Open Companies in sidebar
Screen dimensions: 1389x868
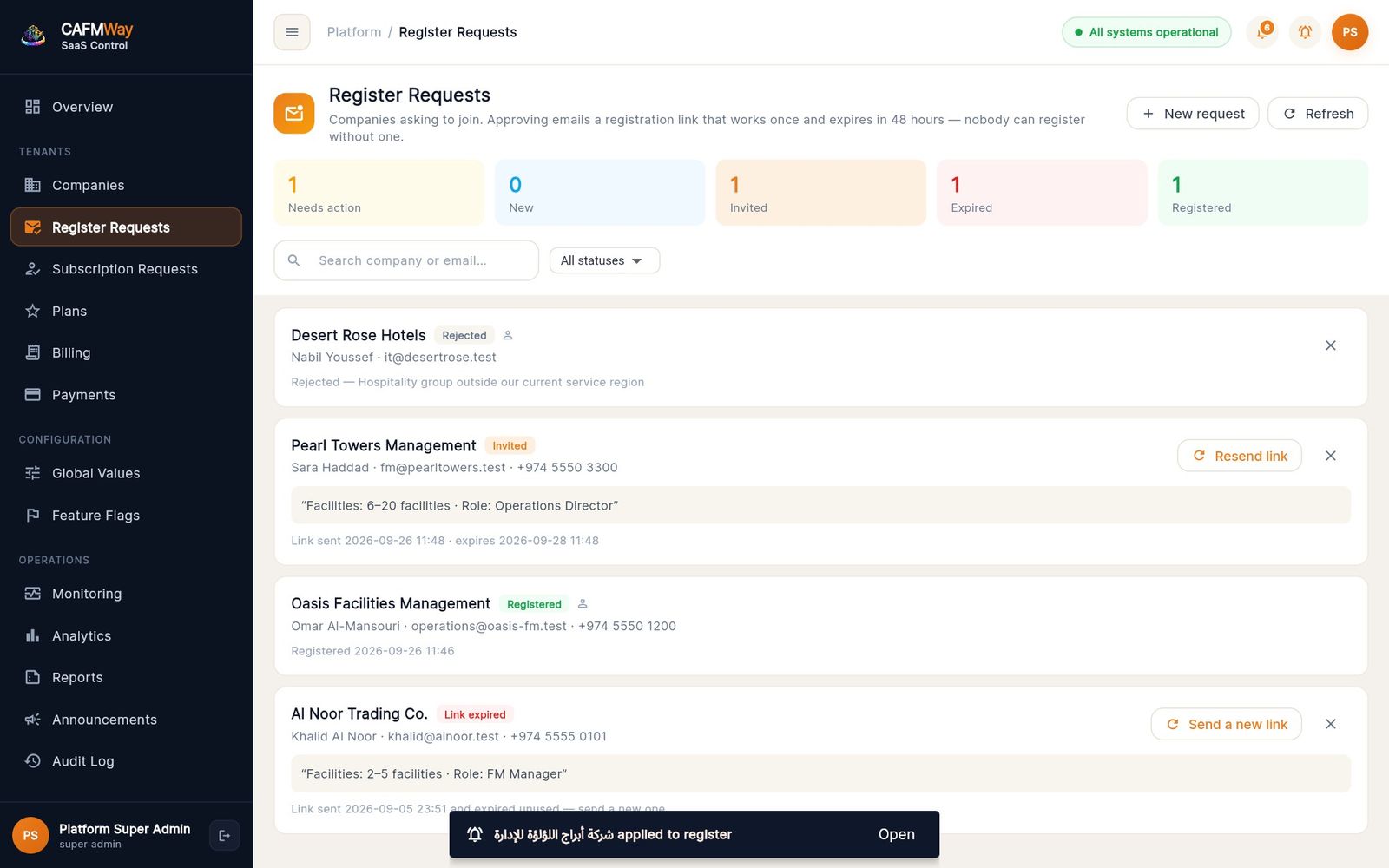[x=126, y=185]
